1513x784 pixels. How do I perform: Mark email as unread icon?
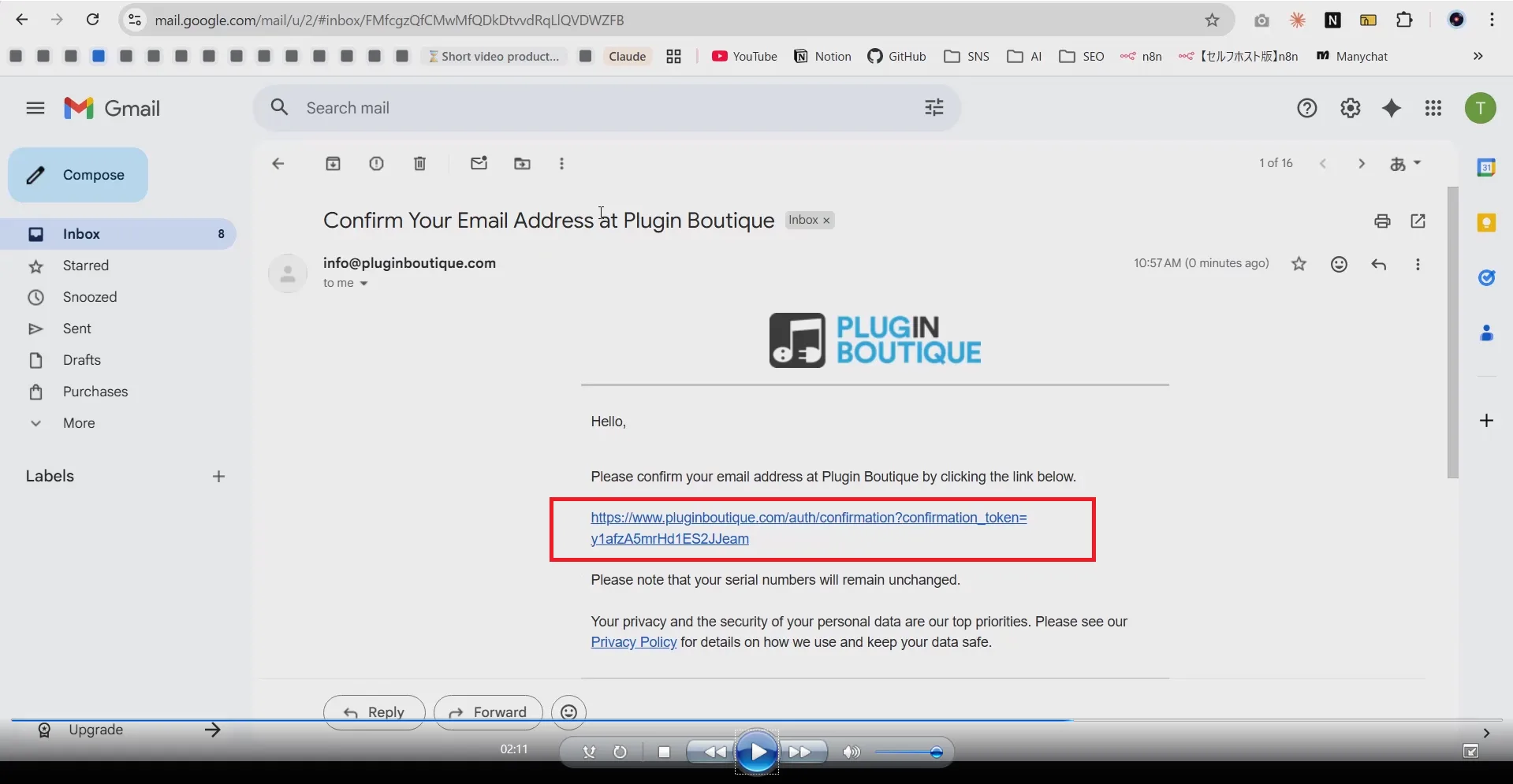479,164
